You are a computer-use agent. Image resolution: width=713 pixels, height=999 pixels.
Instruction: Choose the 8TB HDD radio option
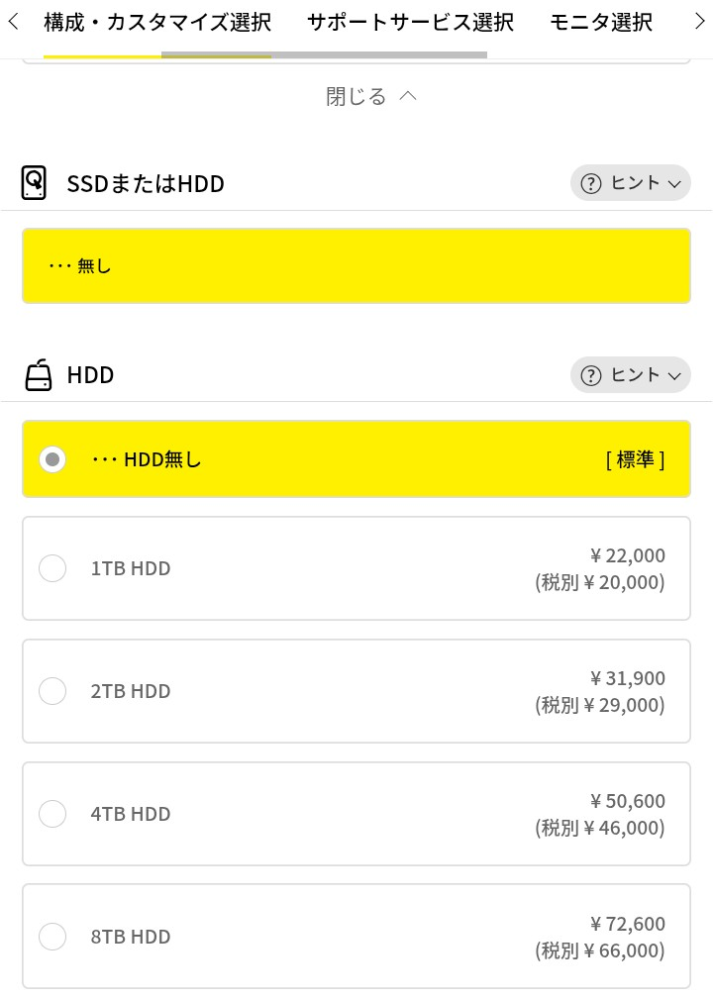pyautogui.click(x=52, y=937)
